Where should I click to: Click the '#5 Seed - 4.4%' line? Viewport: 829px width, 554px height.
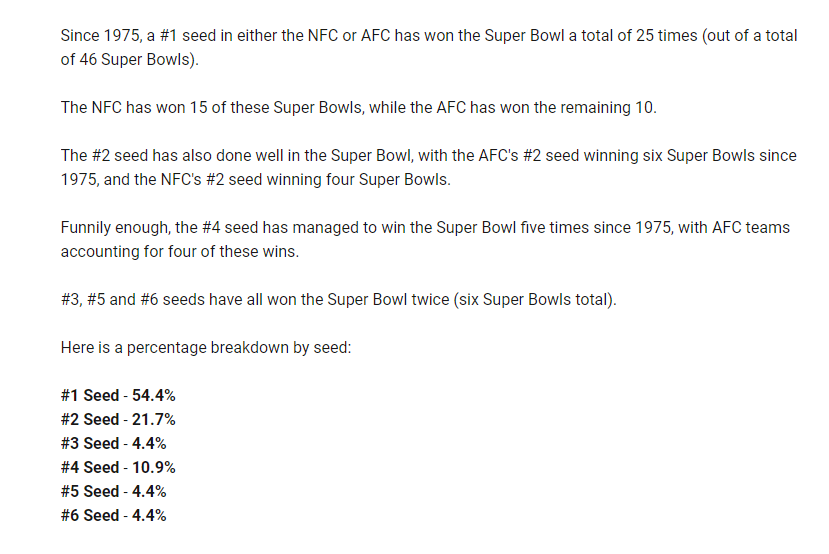(114, 491)
